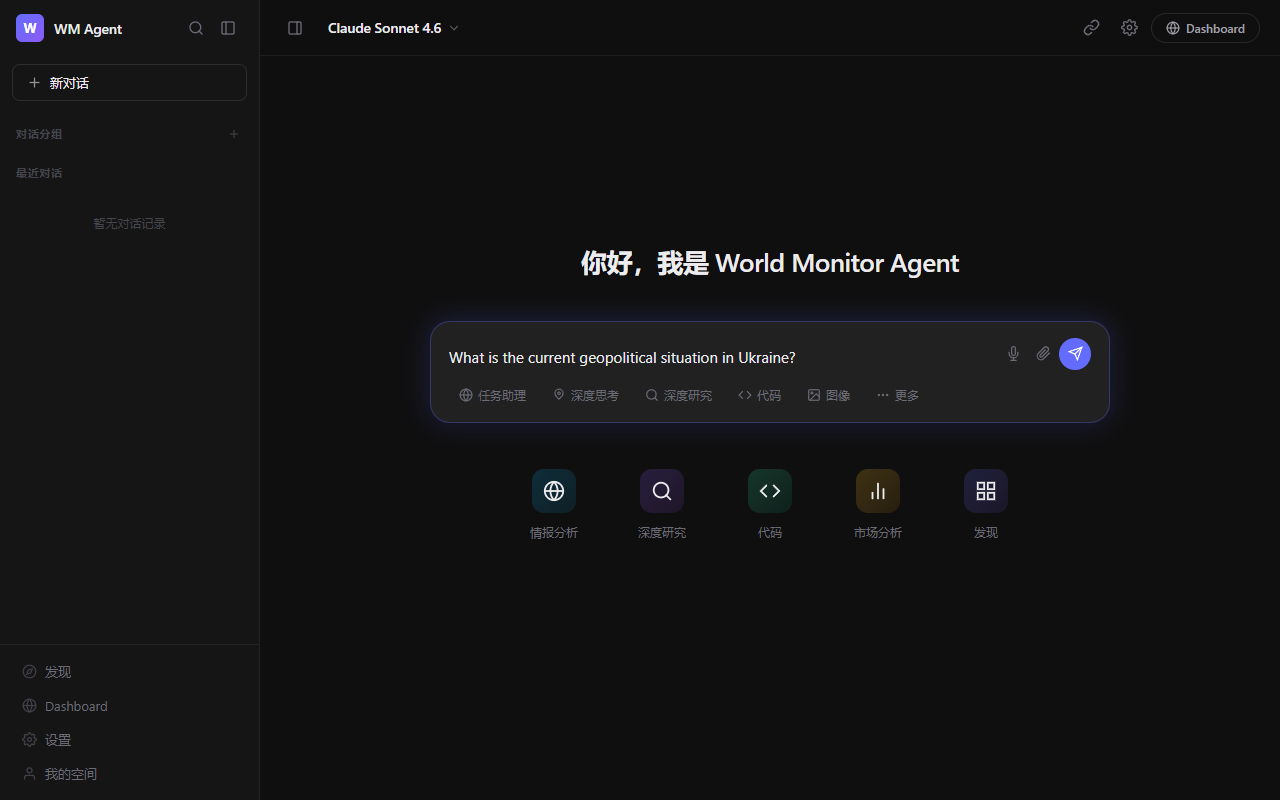Open Dashboard in the sidebar bottom menu
Screen dimensions: 1280x800
pos(129,706)
